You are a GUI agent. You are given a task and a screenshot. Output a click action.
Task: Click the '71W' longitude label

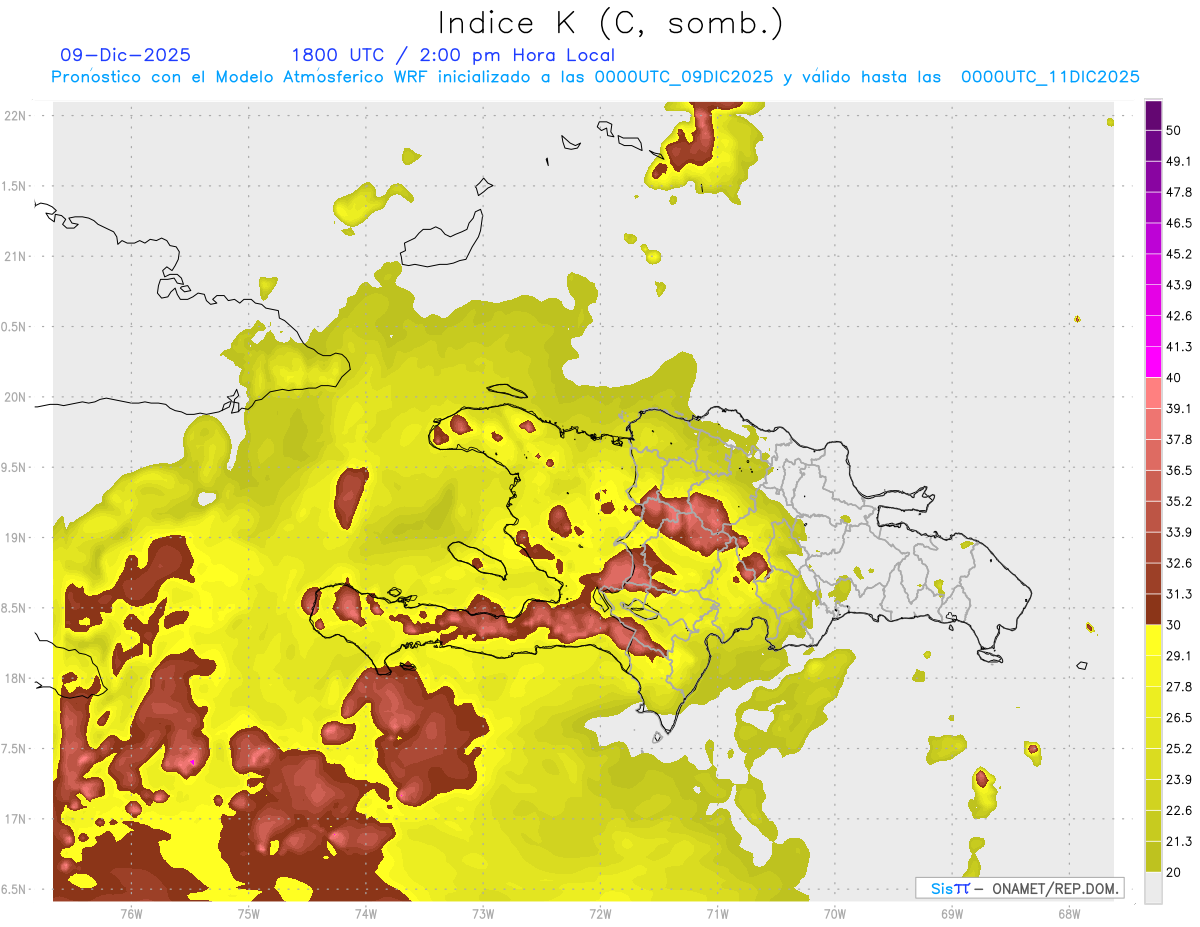(717, 913)
